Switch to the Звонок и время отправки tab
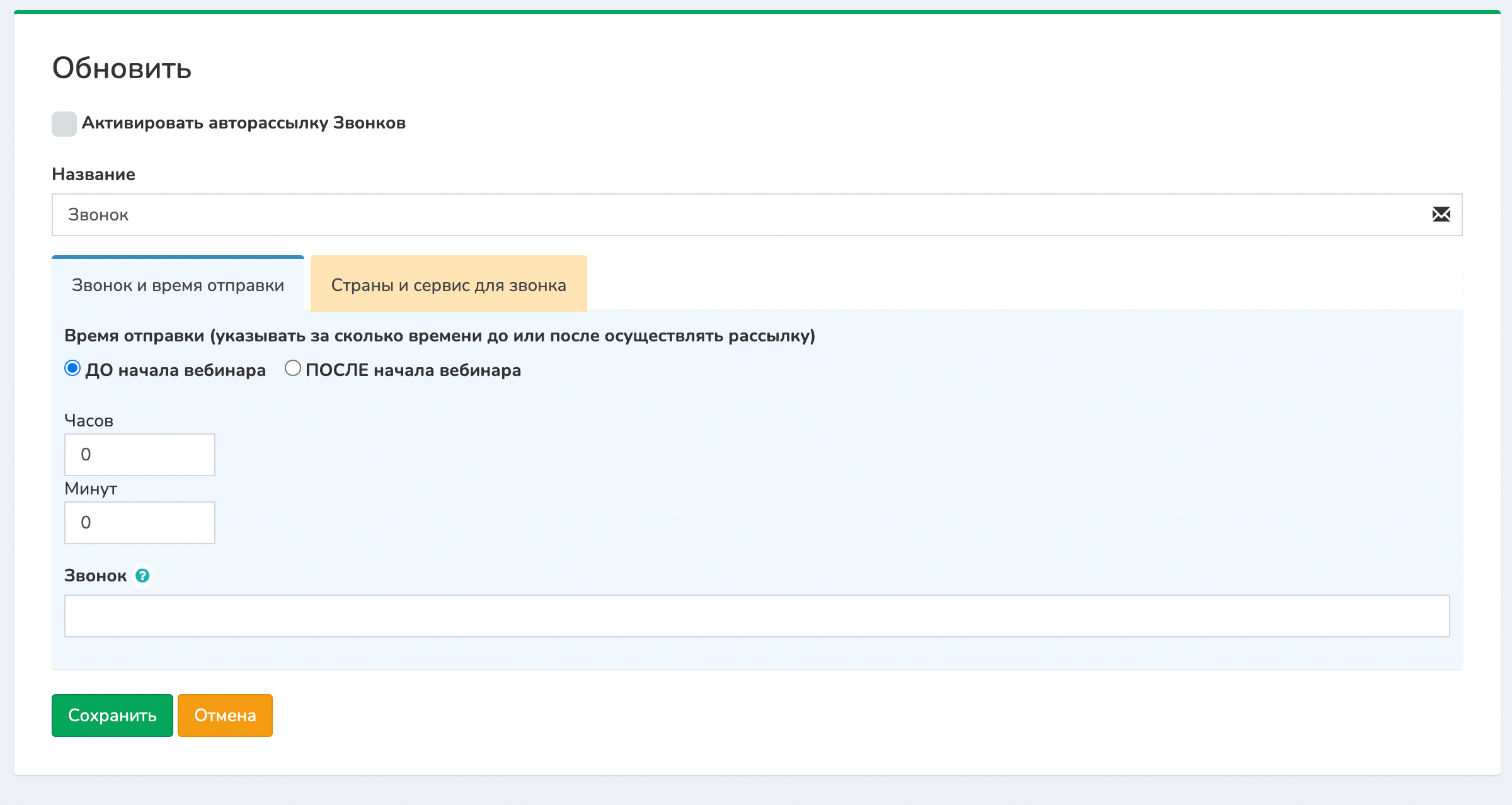This screenshot has height=805, width=1512. tap(178, 285)
